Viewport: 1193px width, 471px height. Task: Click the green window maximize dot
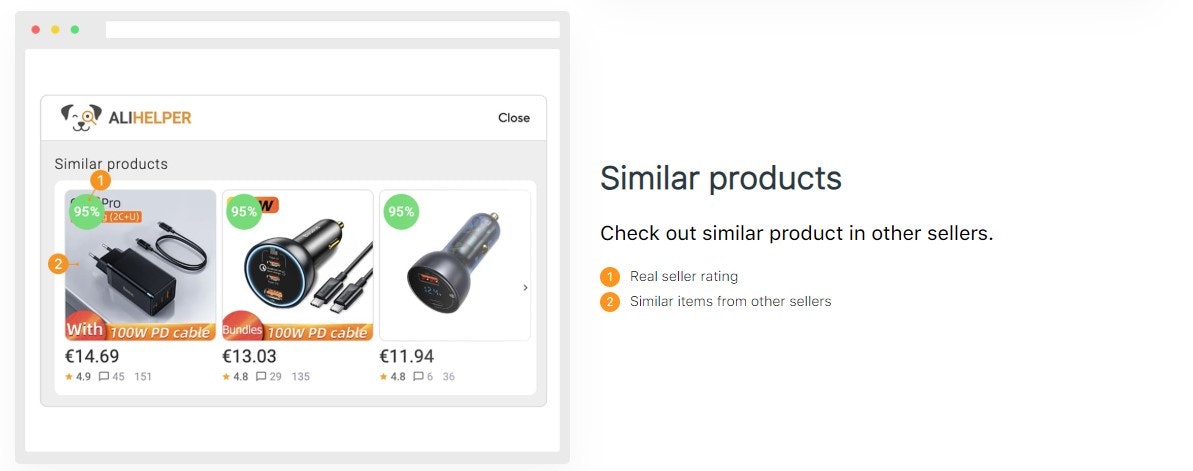pyautogui.click(x=75, y=30)
